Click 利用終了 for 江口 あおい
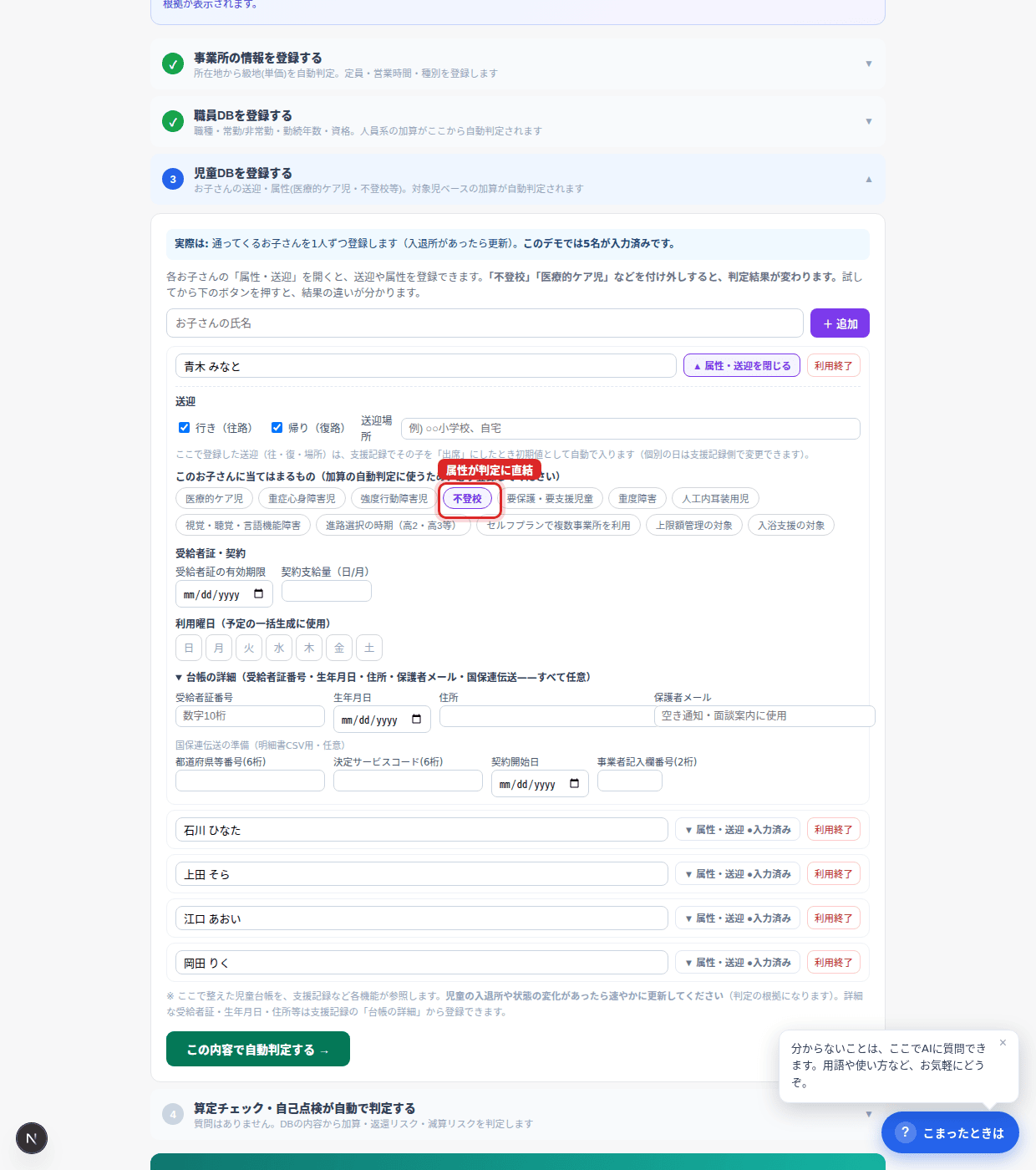The width and height of the screenshot is (1036, 1170). coord(834,918)
